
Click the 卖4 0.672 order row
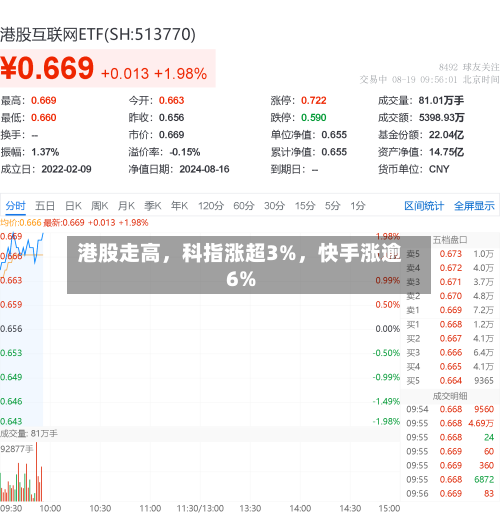[450, 268]
